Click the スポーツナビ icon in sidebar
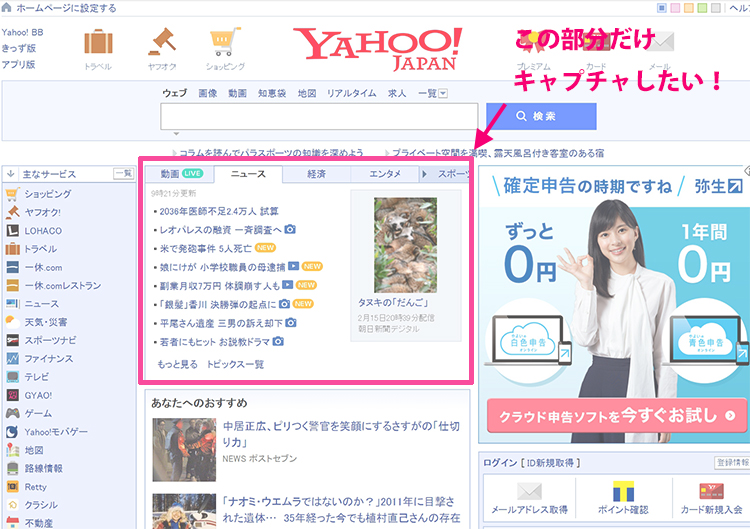Image resolution: width=750 pixels, height=529 pixels. coord(12,340)
